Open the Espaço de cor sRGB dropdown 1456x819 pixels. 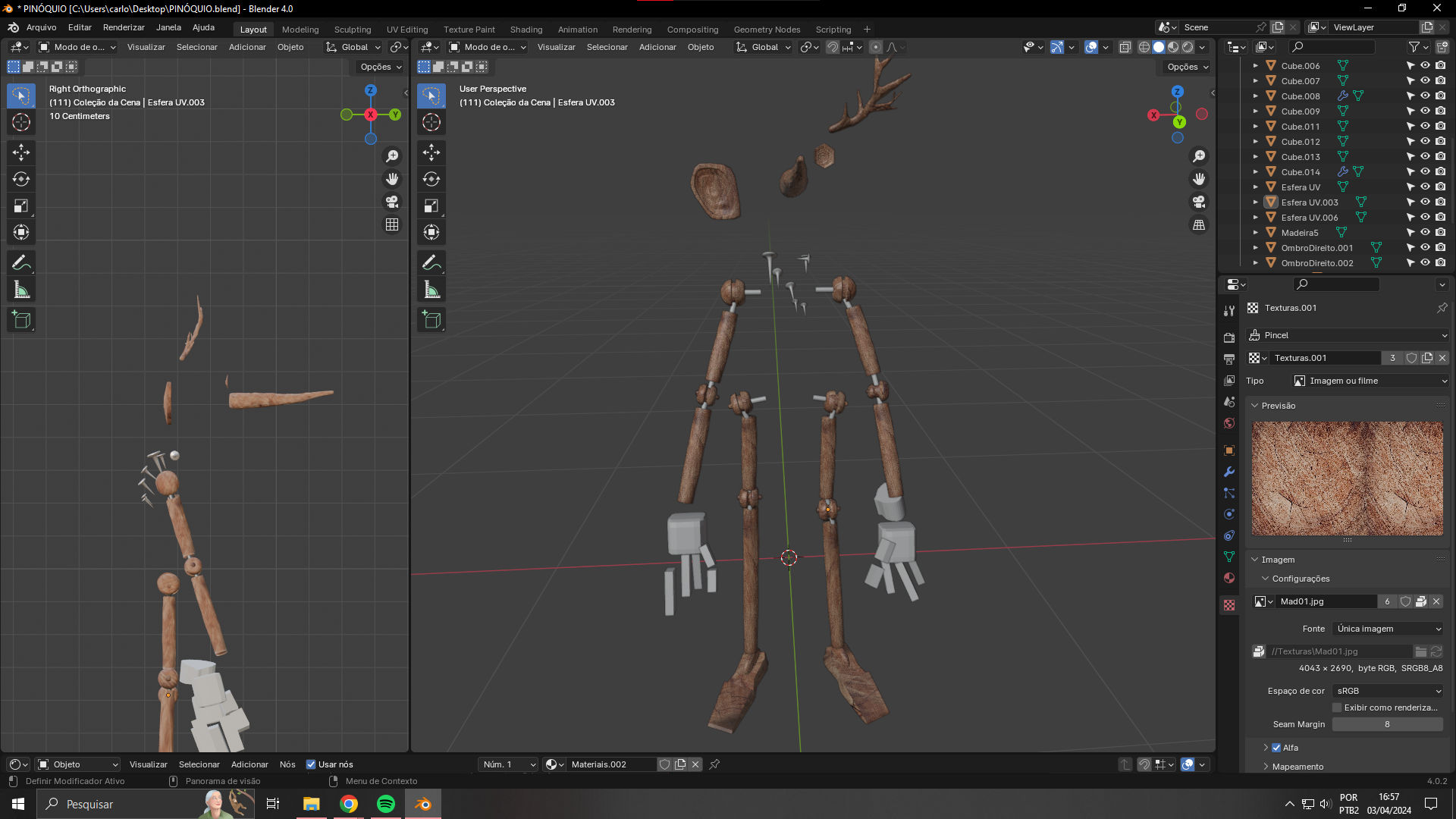(1388, 691)
